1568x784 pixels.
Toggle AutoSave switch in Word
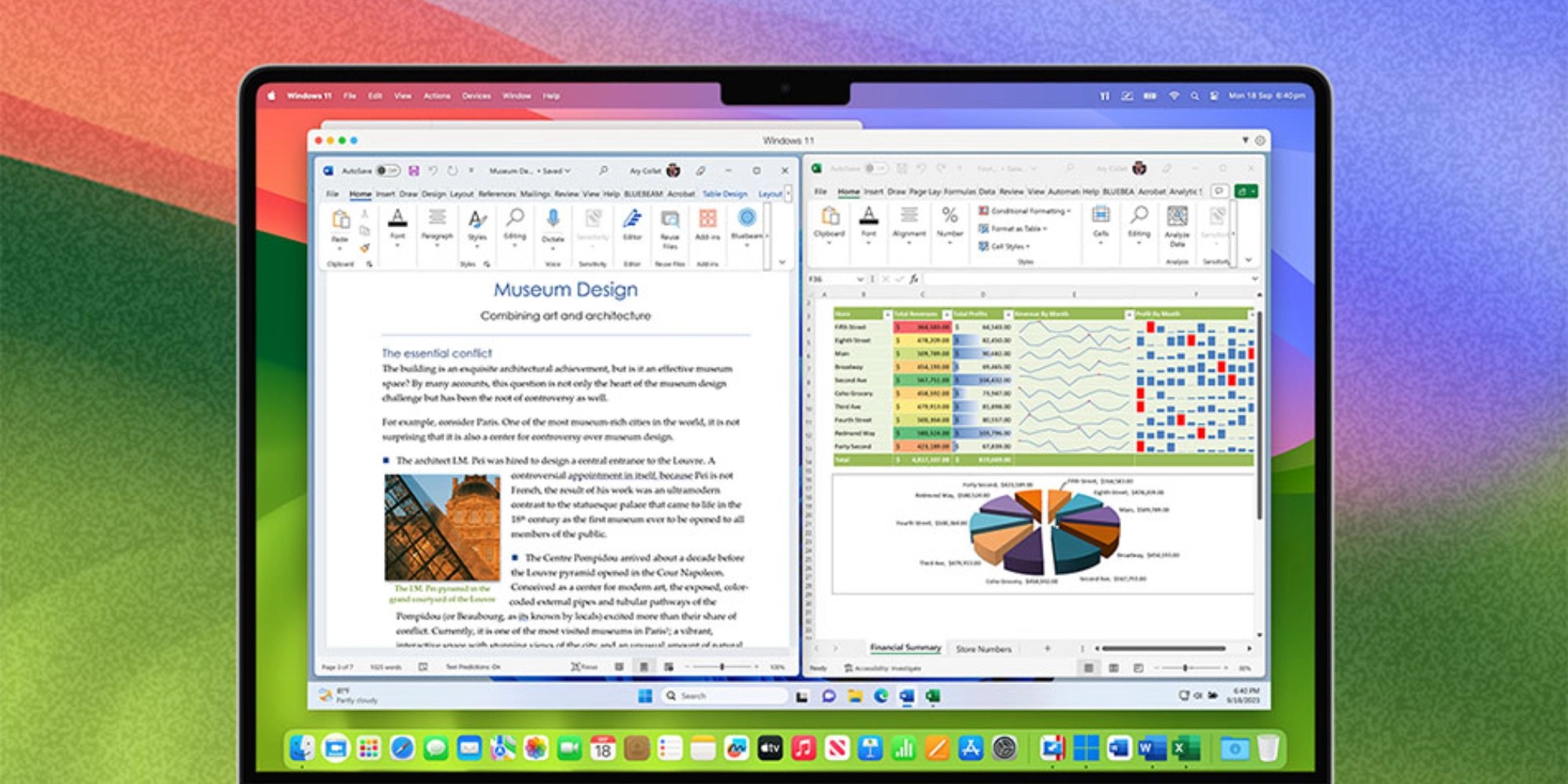pyautogui.click(x=387, y=170)
